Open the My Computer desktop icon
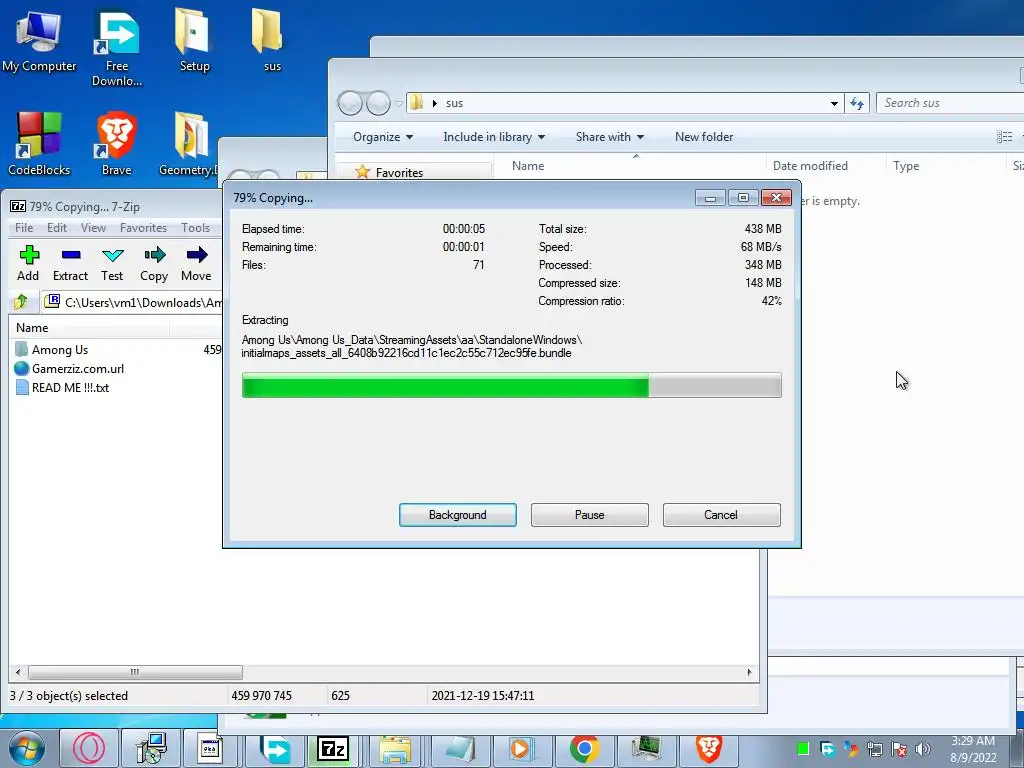 (x=39, y=40)
